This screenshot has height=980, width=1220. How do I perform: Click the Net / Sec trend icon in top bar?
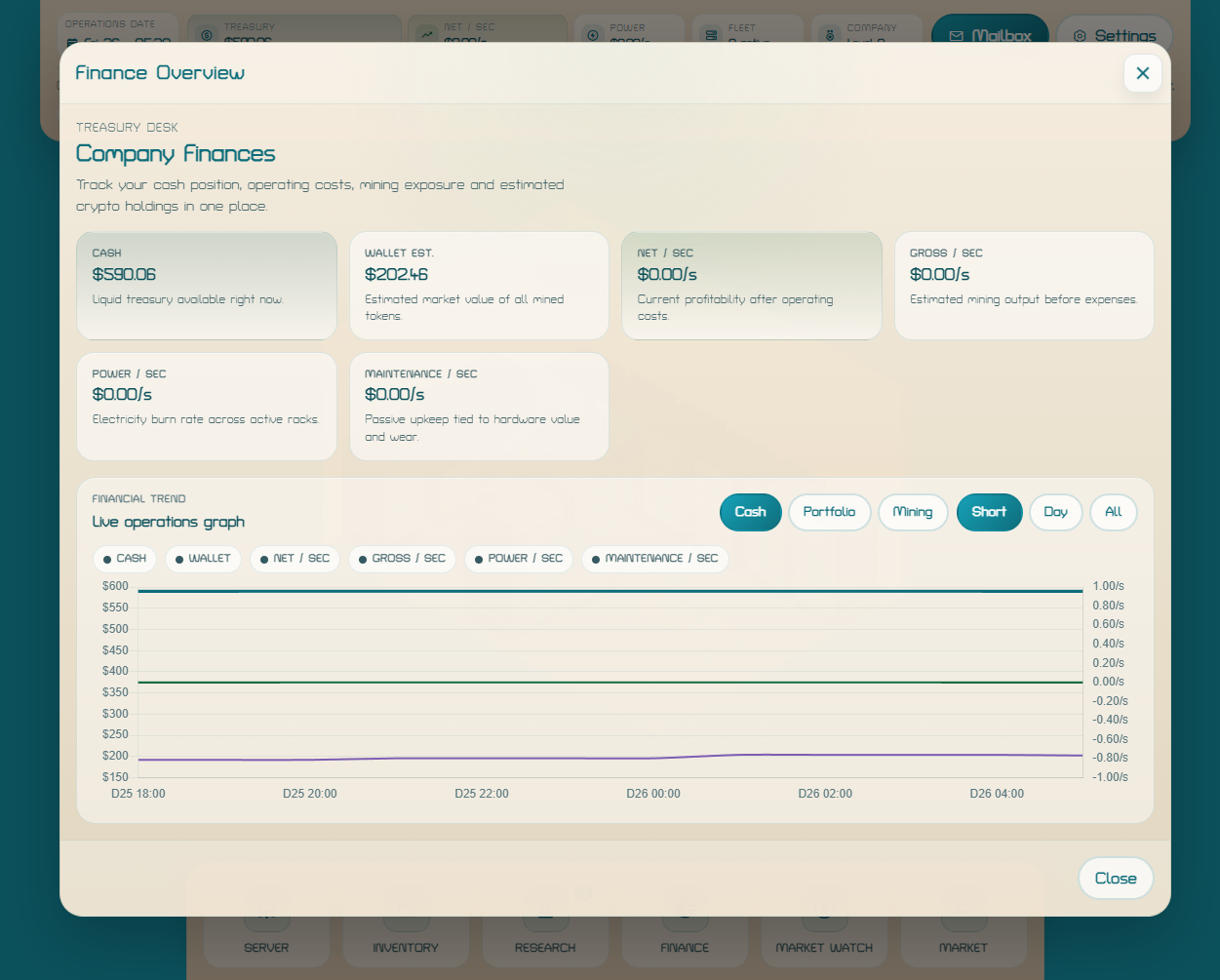[x=426, y=35]
